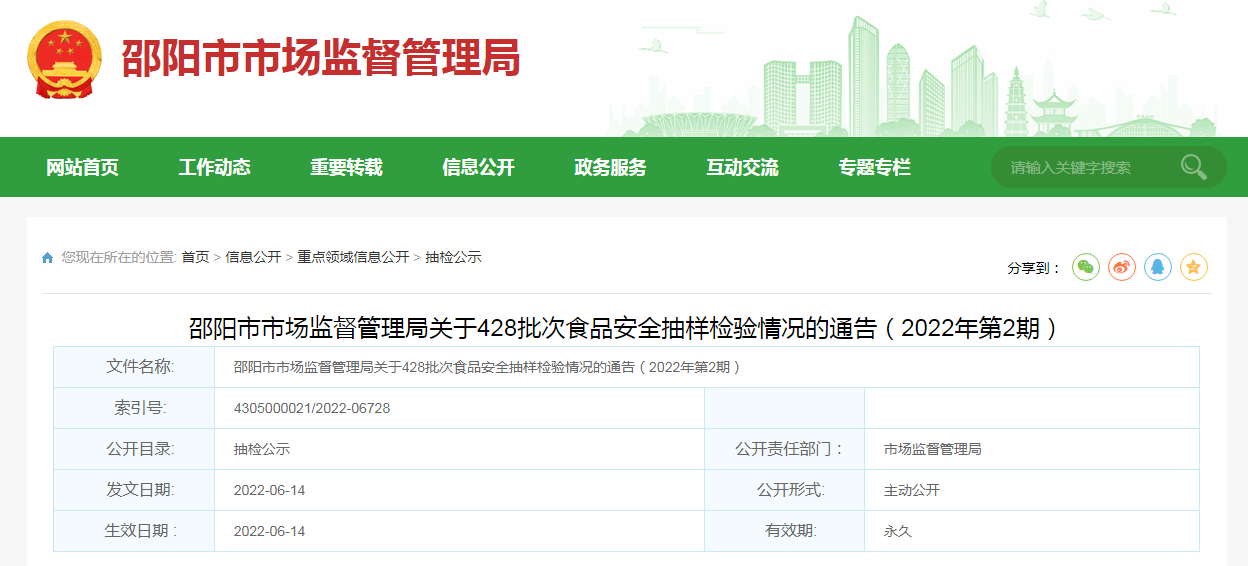Click the article headline about 428批次
The height and width of the screenshot is (566, 1248).
(x=624, y=327)
